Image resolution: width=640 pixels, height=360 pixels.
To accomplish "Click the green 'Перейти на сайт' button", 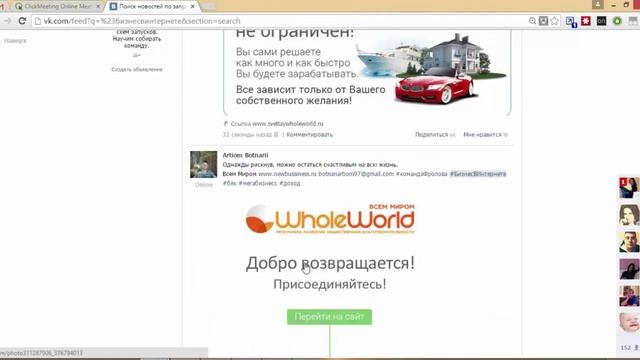I will pos(329,317).
